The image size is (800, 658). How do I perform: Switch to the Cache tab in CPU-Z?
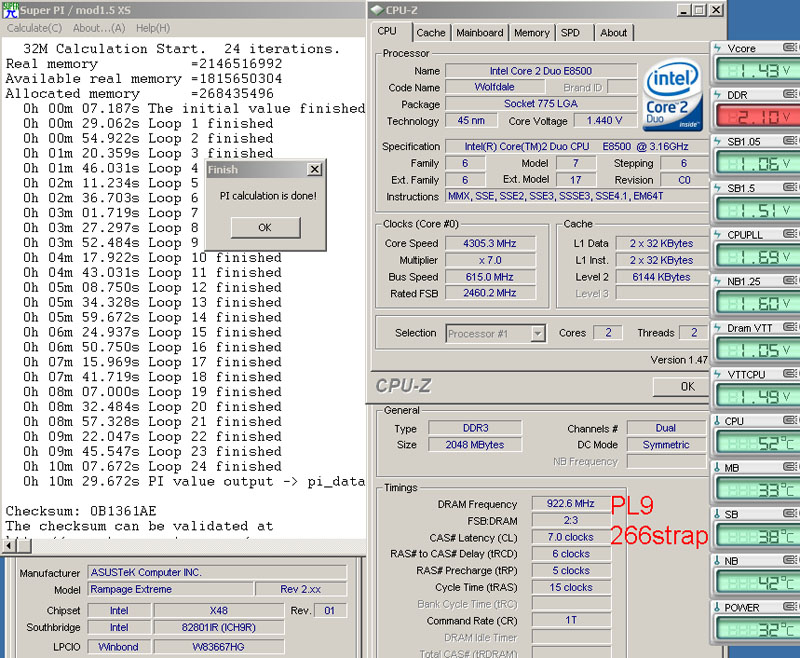[431, 33]
